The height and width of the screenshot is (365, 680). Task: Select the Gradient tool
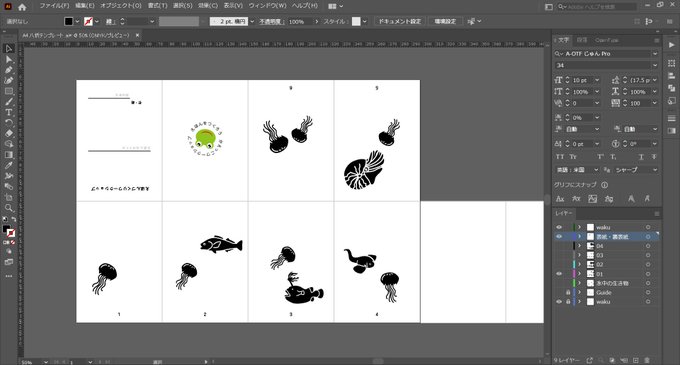tap(9, 155)
